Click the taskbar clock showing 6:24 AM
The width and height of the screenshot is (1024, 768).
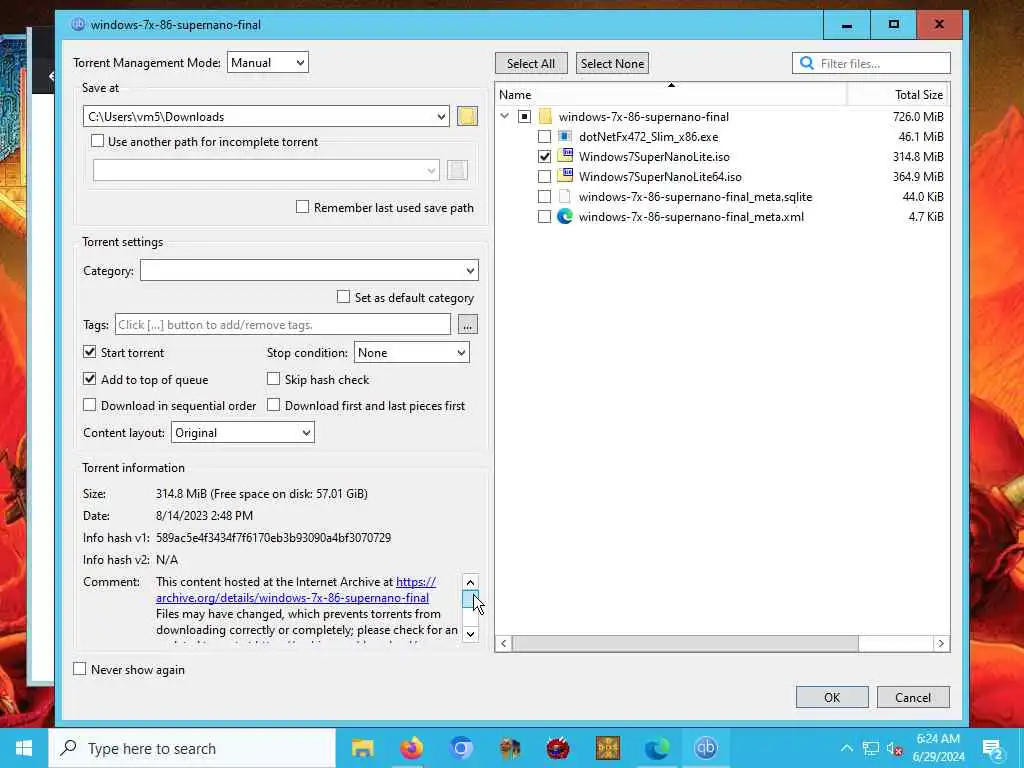coord(938,739)
